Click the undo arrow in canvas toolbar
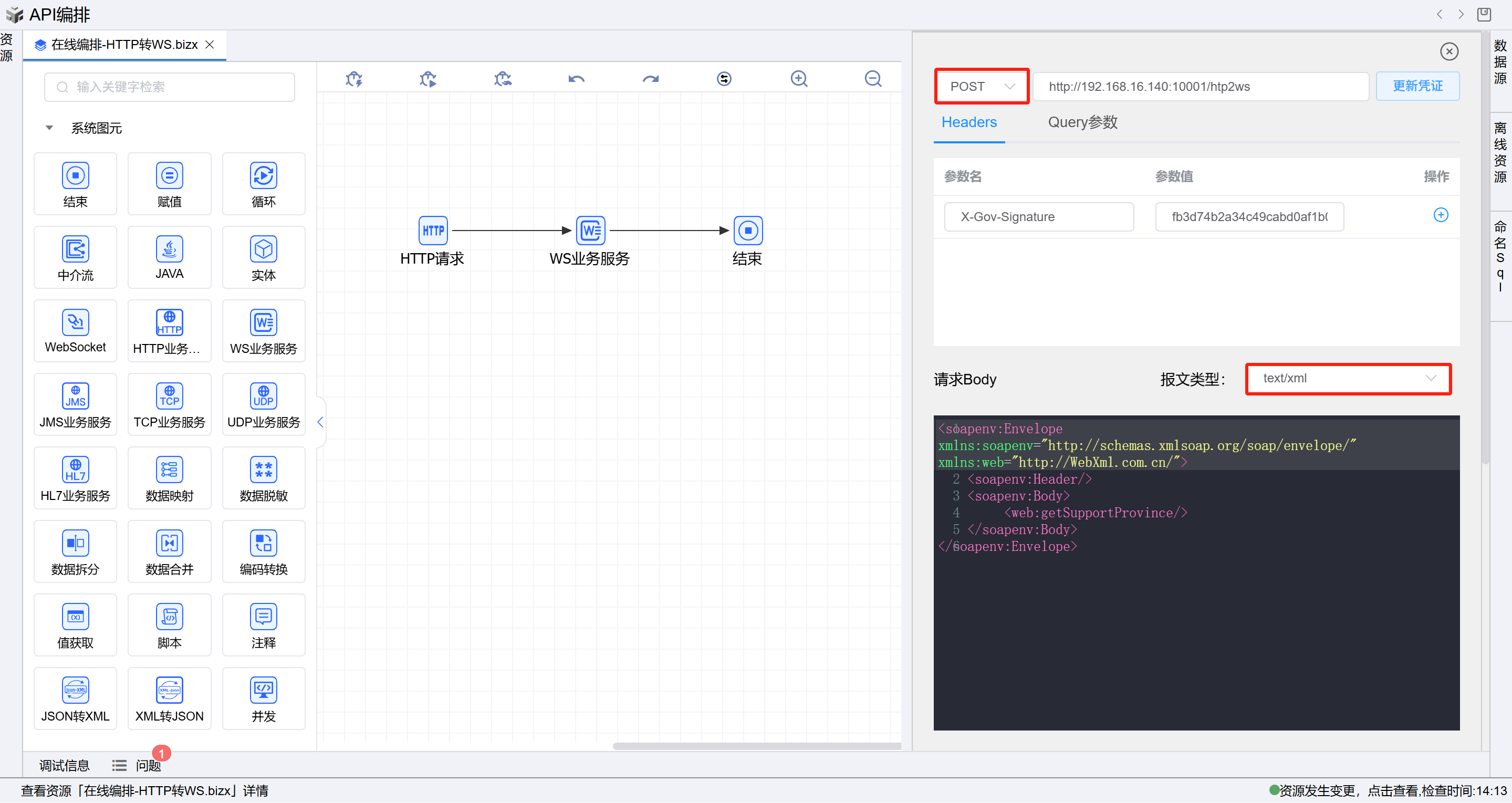 (x=576, y=79)
